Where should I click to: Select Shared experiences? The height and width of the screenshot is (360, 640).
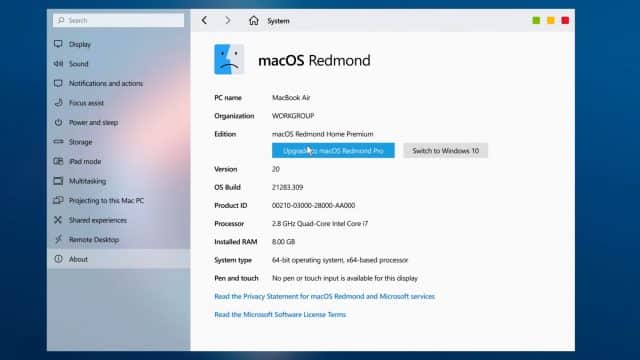point(118,220)
